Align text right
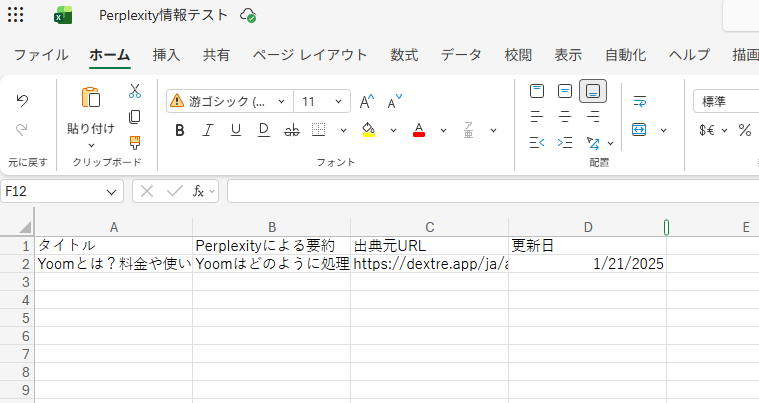 (x=593, y=117)
